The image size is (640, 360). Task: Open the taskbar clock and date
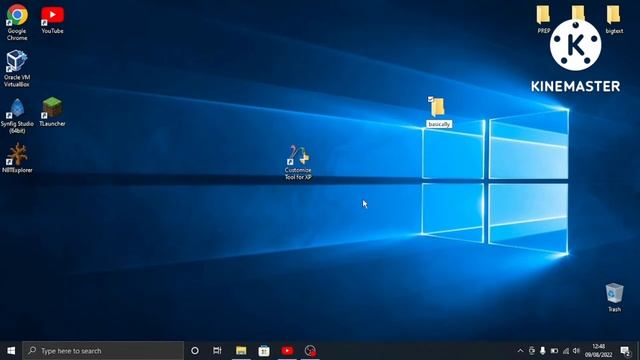(598, 351)
